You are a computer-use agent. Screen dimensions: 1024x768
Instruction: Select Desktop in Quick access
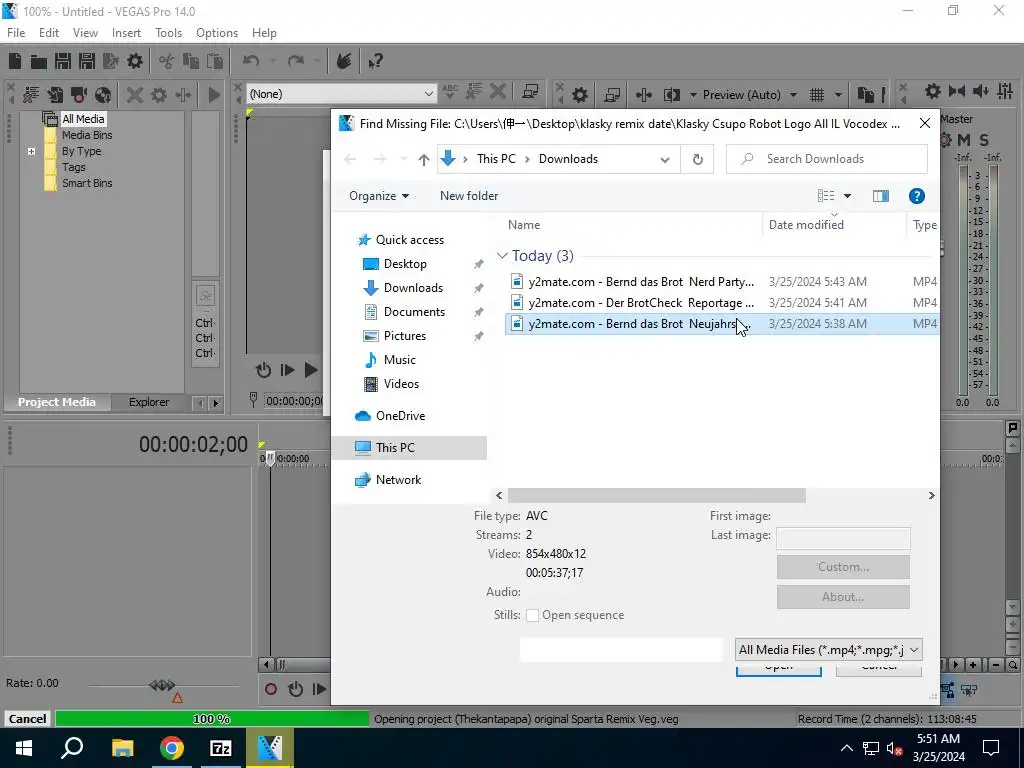coord(405,264)
